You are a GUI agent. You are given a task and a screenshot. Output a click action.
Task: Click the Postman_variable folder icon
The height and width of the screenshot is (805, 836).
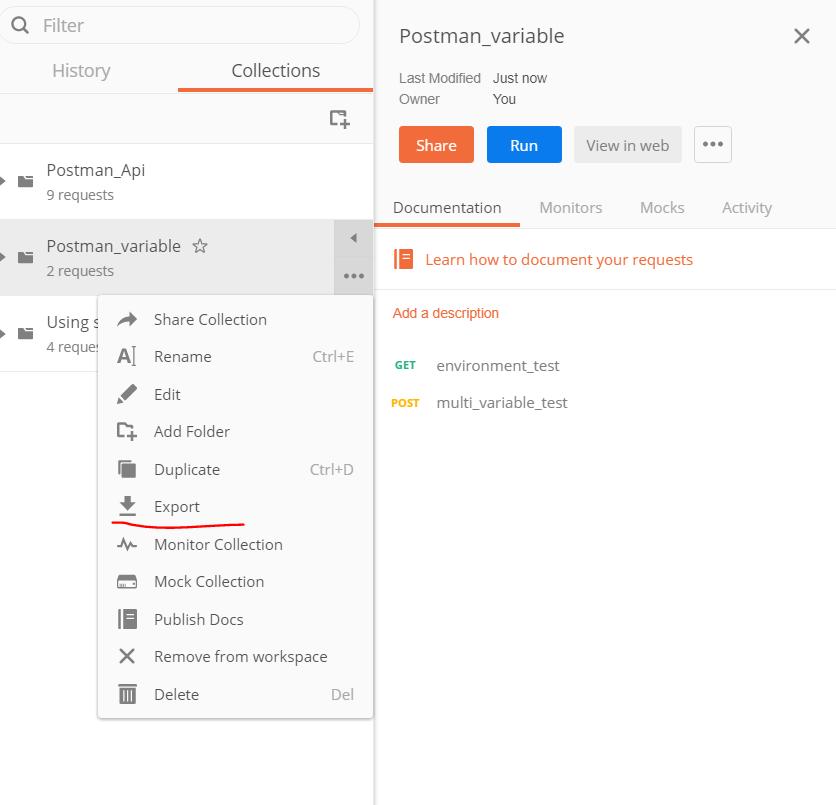coord(26,257)
